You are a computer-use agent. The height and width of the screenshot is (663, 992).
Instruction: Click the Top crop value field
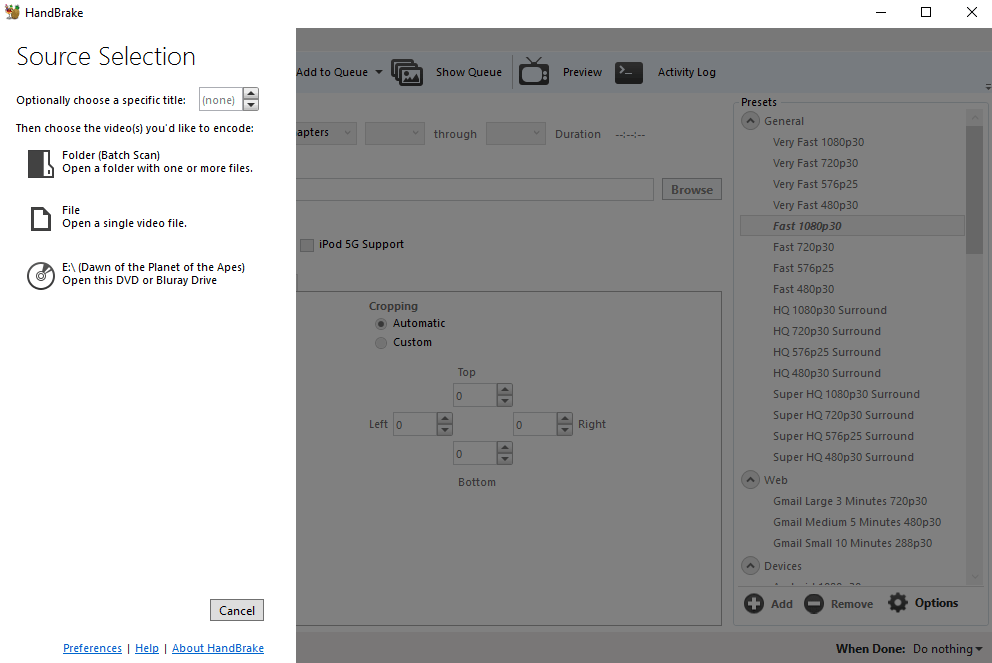(474, 395)
